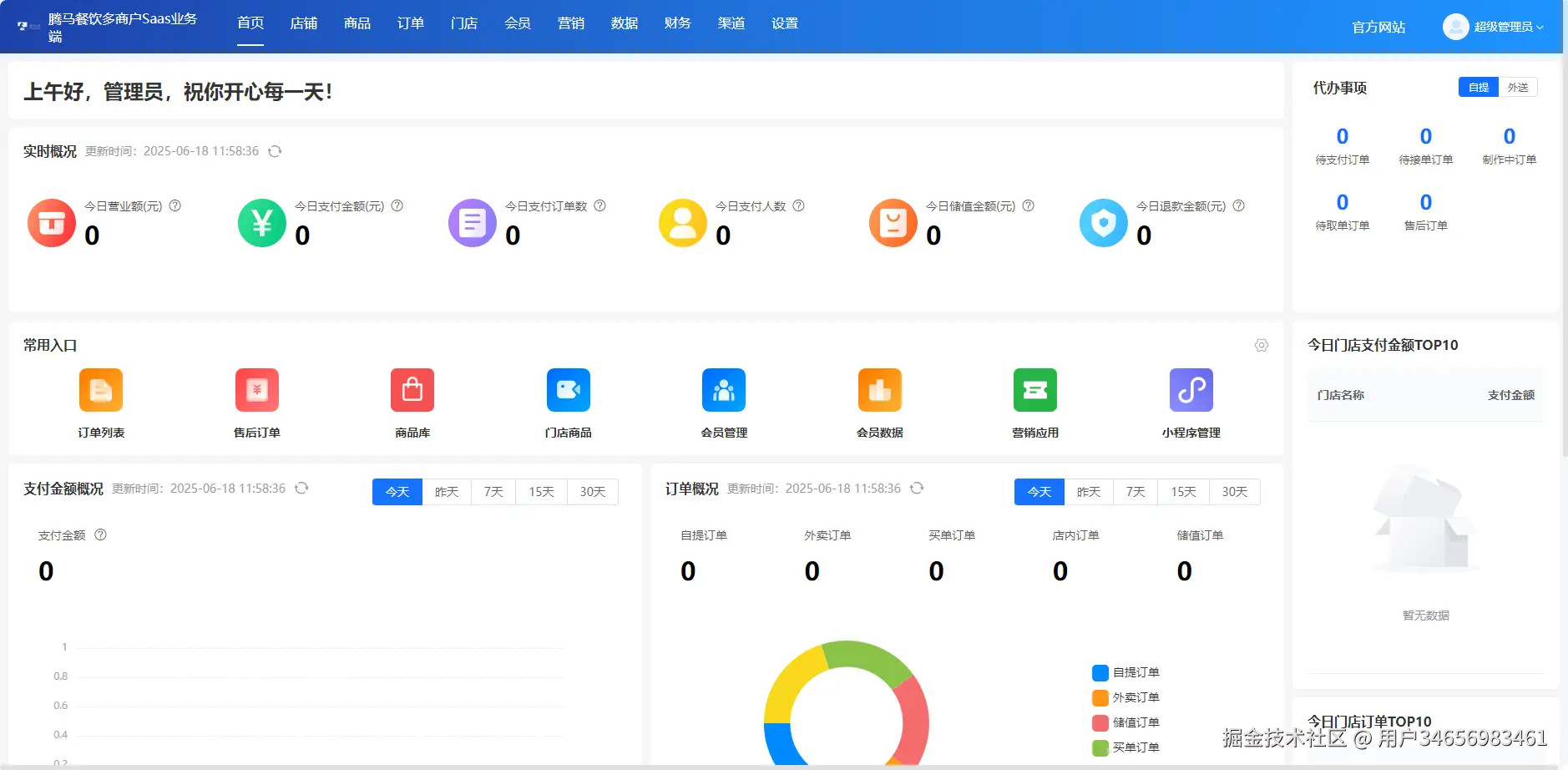This screenshot has width=1568, height=770.
Task: Show help for 今日退款金额(元)
Action: [x=1239, y=205]
